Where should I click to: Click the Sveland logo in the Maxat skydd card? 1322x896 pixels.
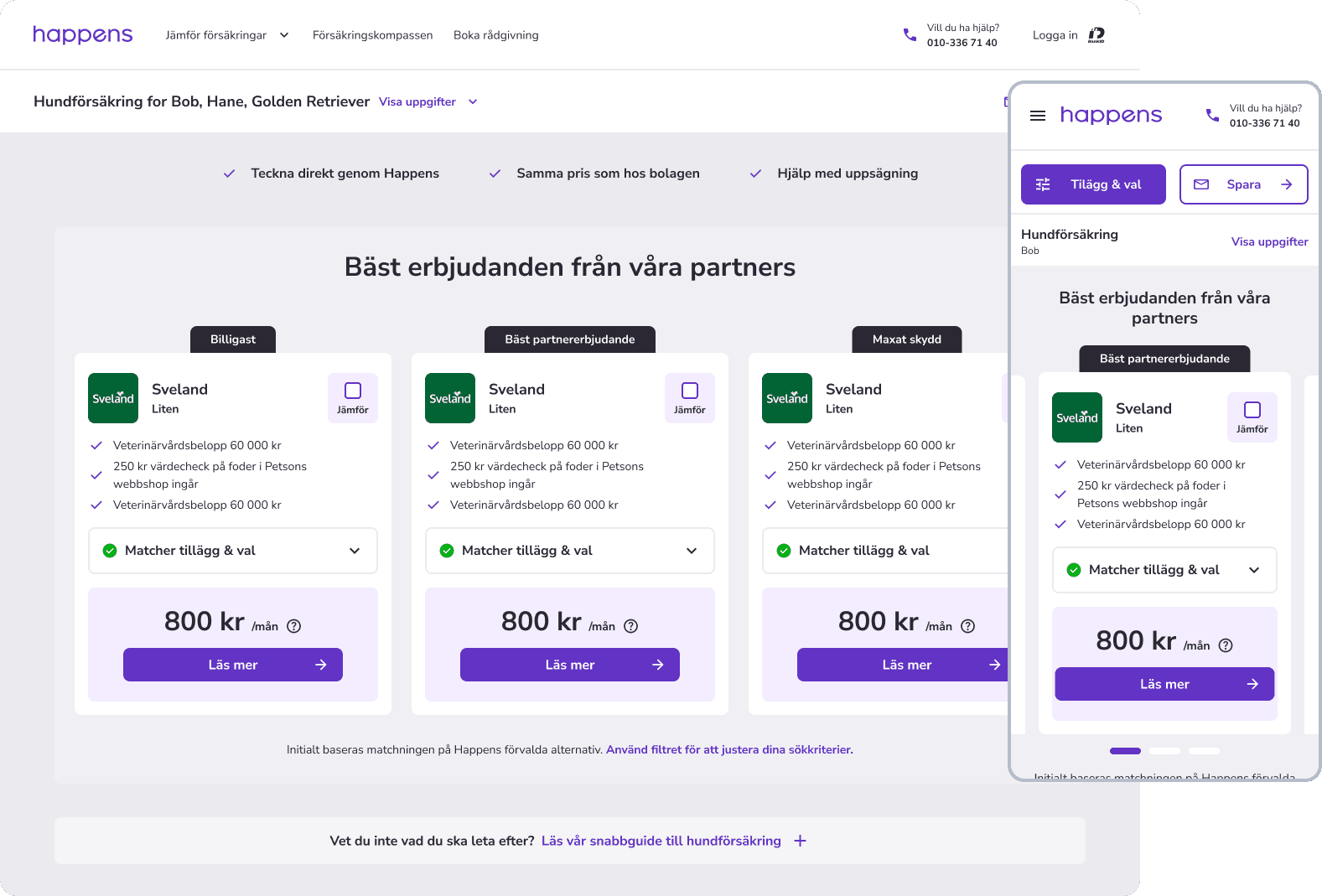787,398
